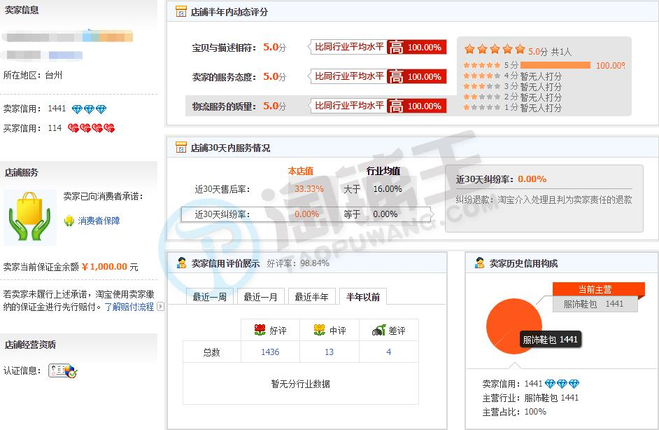Screen dimensions: 659x430
Task: Click the five gold stars rating
Action: click(494, 49)
